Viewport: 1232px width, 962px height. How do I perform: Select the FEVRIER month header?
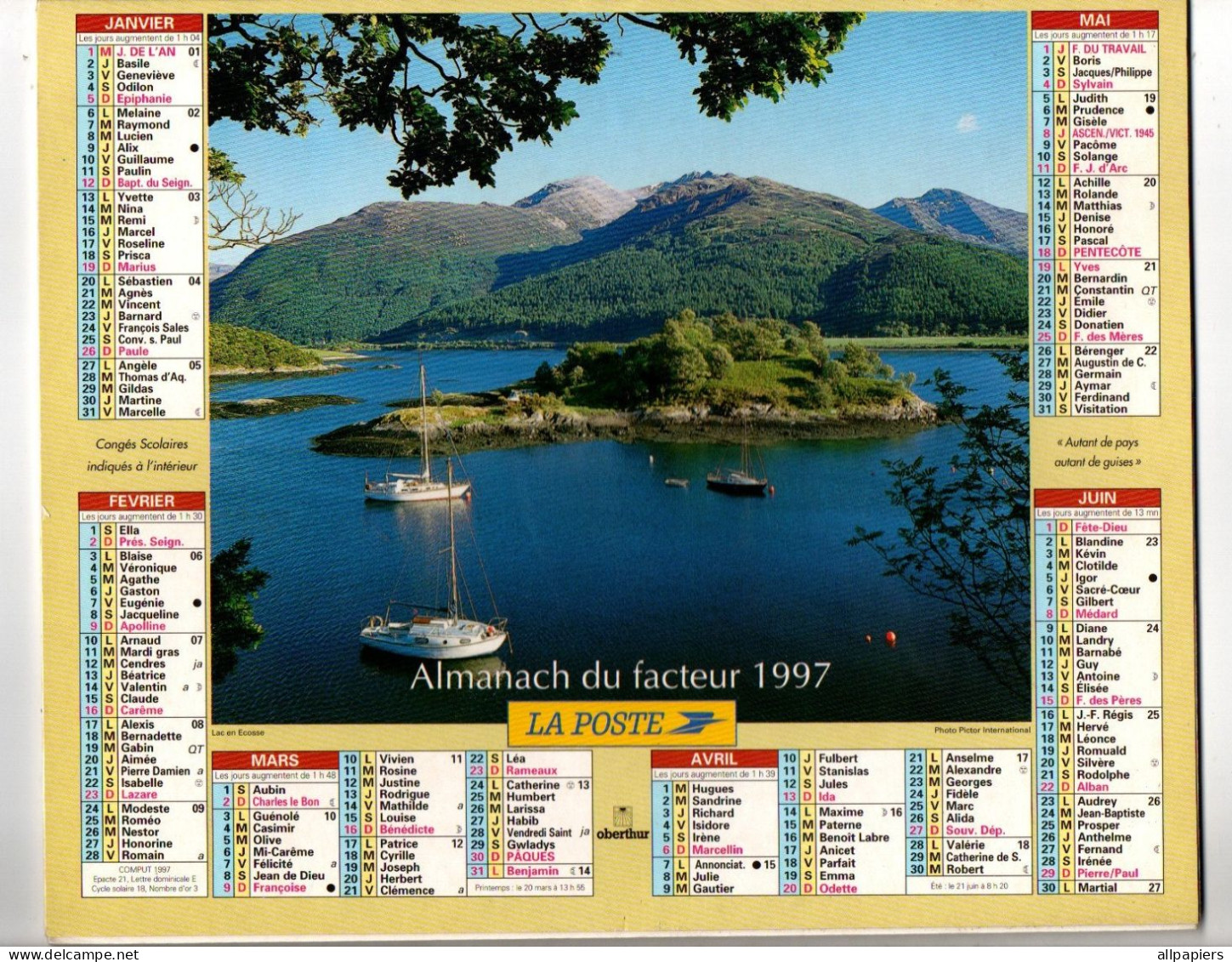(142, 501)
